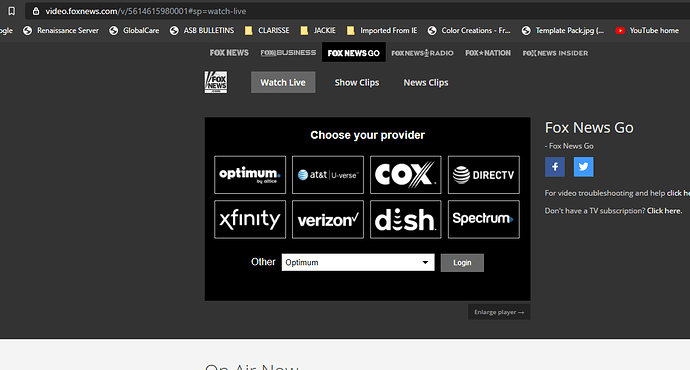This screenshot has height=370, width=690.
Task: Expand the Other provider dropdown
Action: pos(358,262)
